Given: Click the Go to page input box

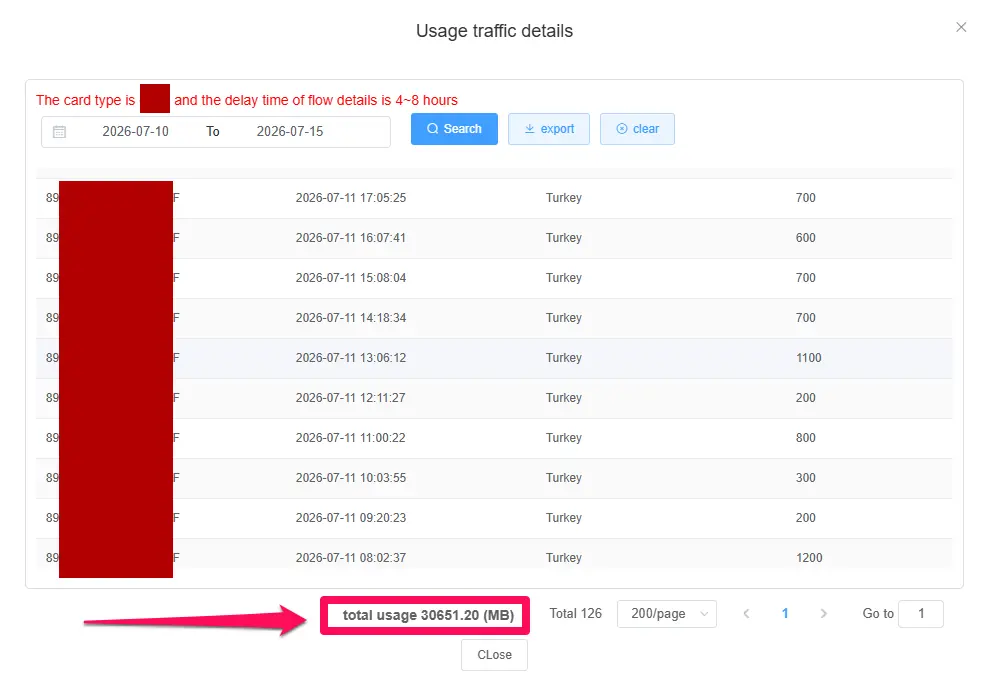Looking at the screenshot, I should pos(921,614).
